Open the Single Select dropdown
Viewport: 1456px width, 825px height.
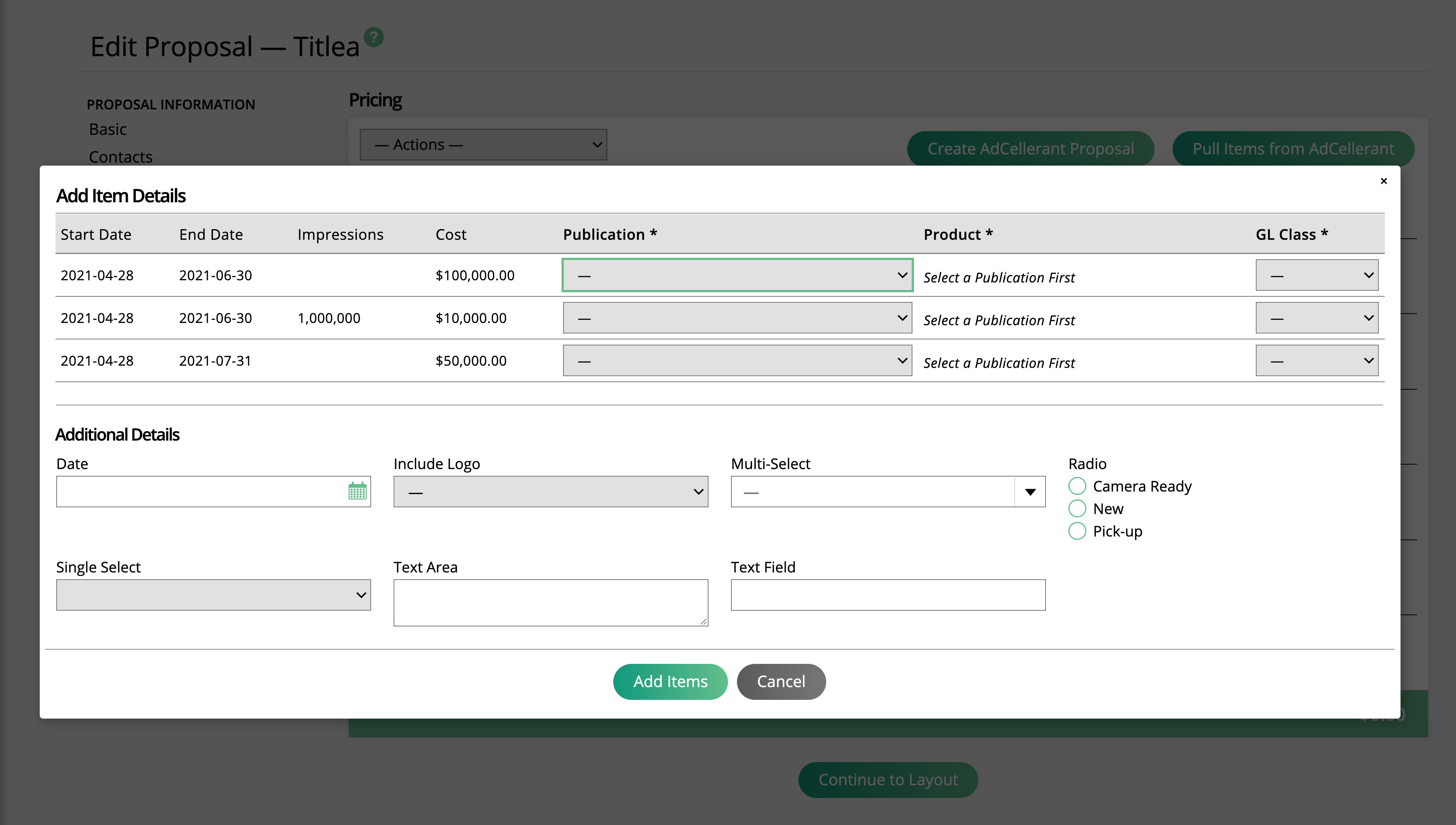213,595
